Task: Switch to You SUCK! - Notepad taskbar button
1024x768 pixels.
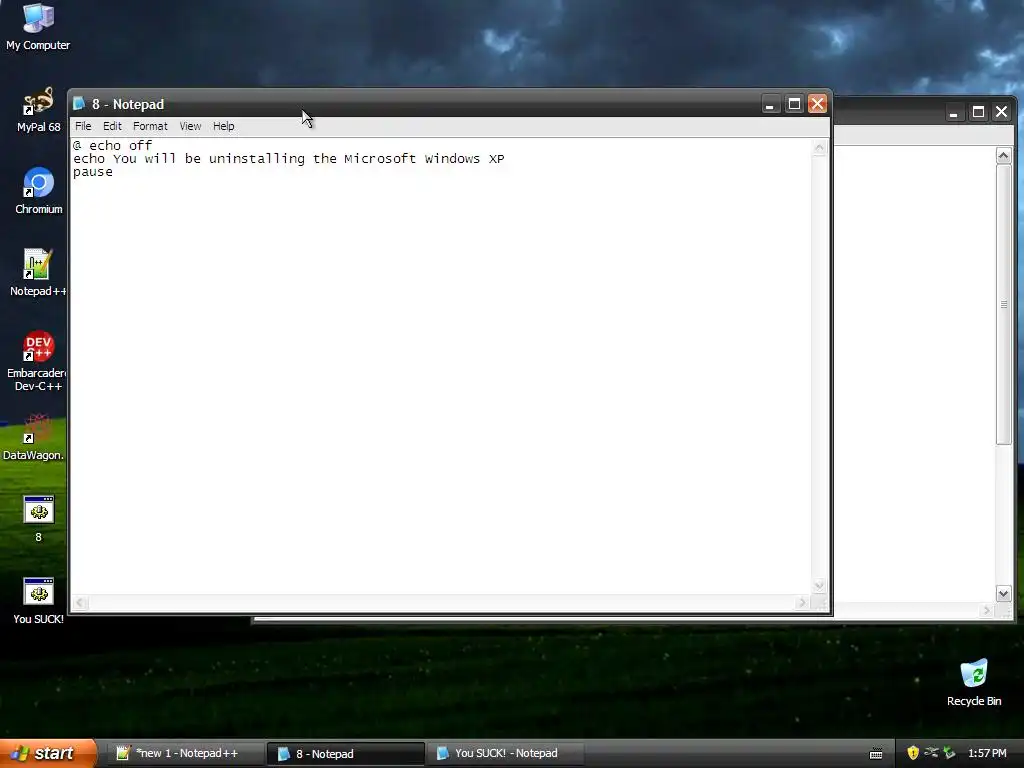Action: click(505, 753)
